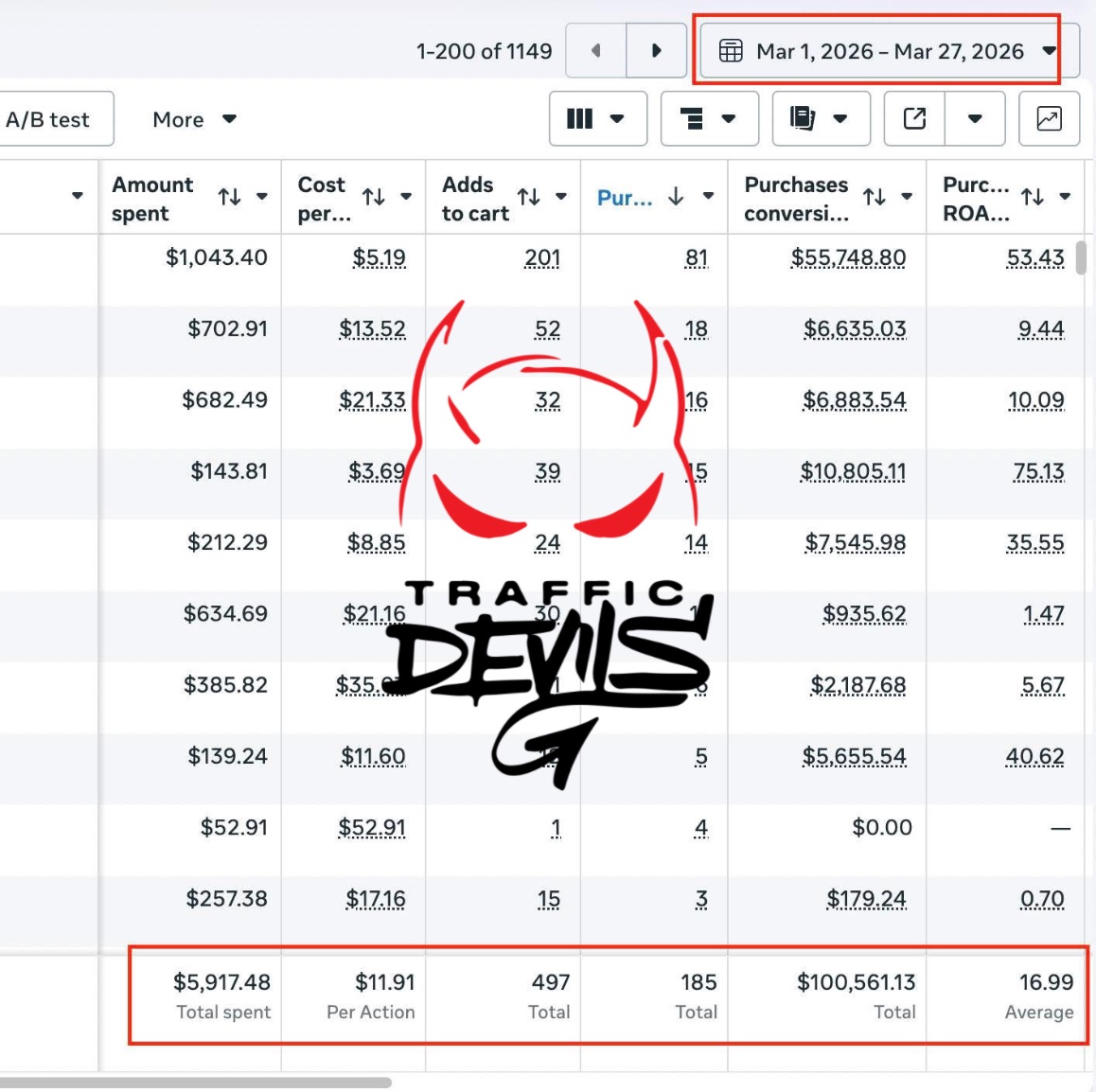
Task: Click the $13.52 cost value
Action: click(x=372, y=328)
